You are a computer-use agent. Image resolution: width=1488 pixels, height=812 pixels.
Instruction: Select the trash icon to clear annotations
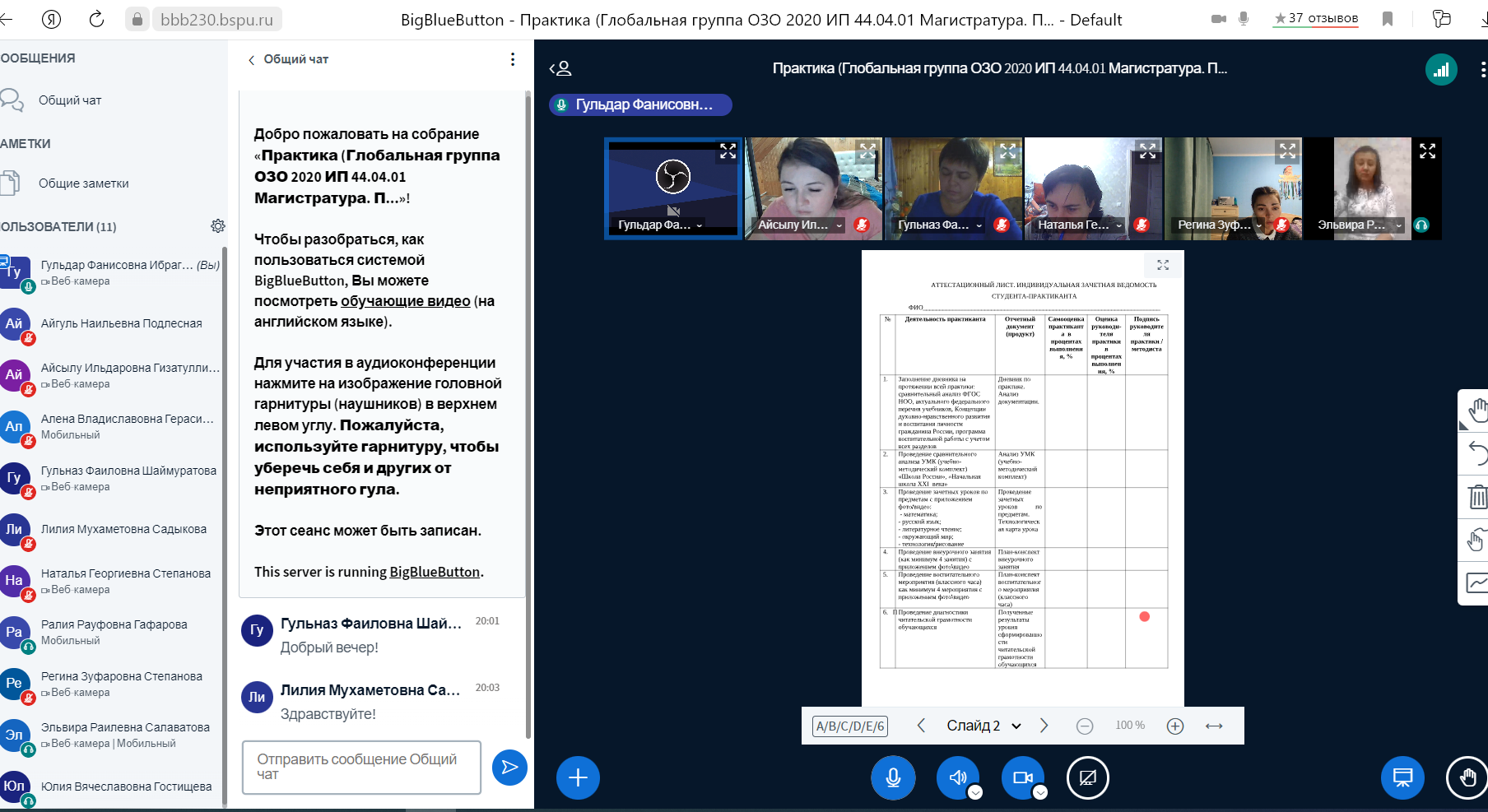pos(1477,496)
